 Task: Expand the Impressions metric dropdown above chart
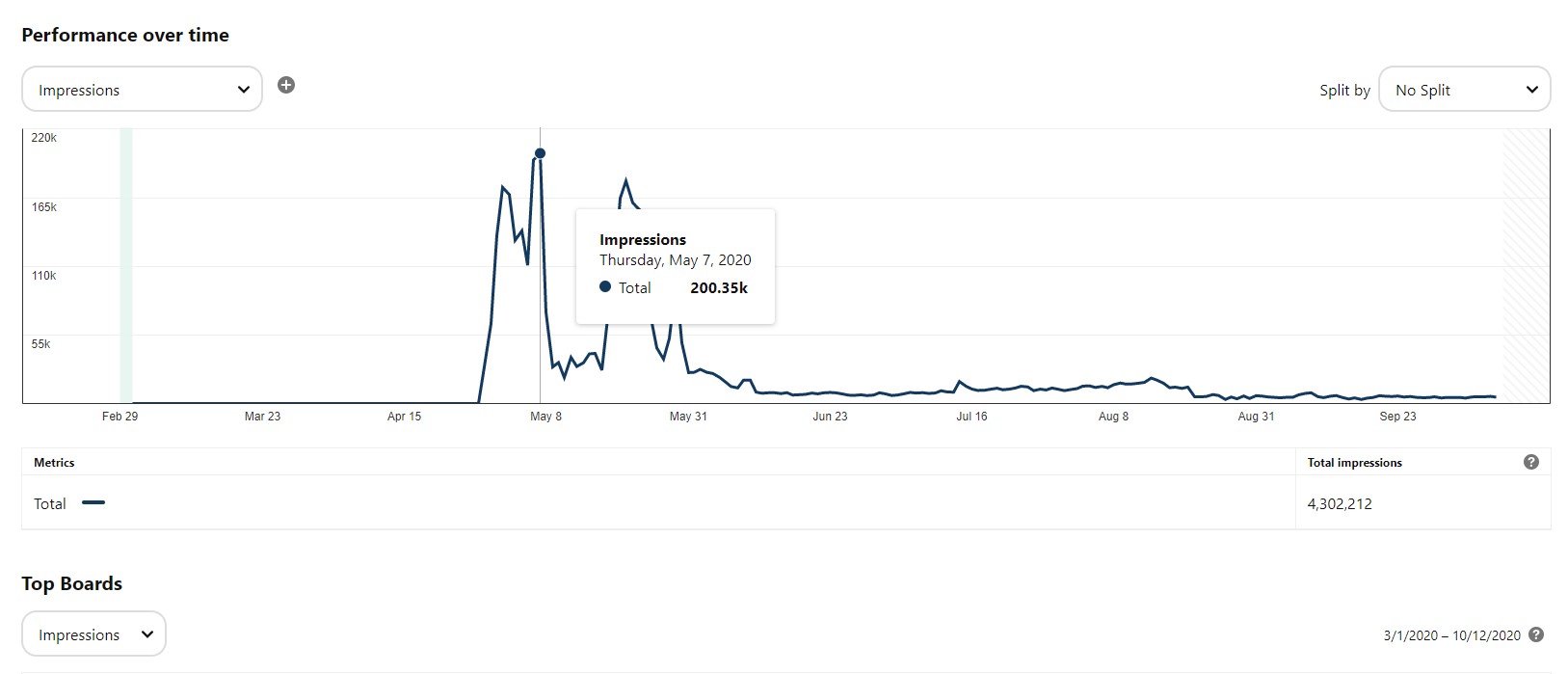pos(142,89)
